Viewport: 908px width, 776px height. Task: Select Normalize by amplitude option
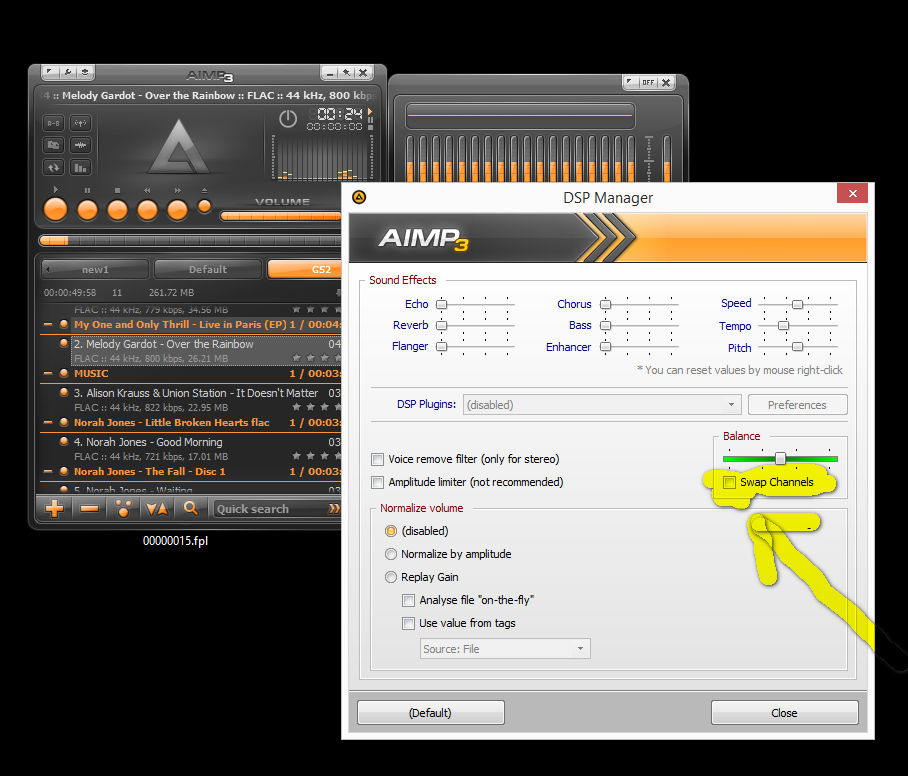tap(391, 554)
